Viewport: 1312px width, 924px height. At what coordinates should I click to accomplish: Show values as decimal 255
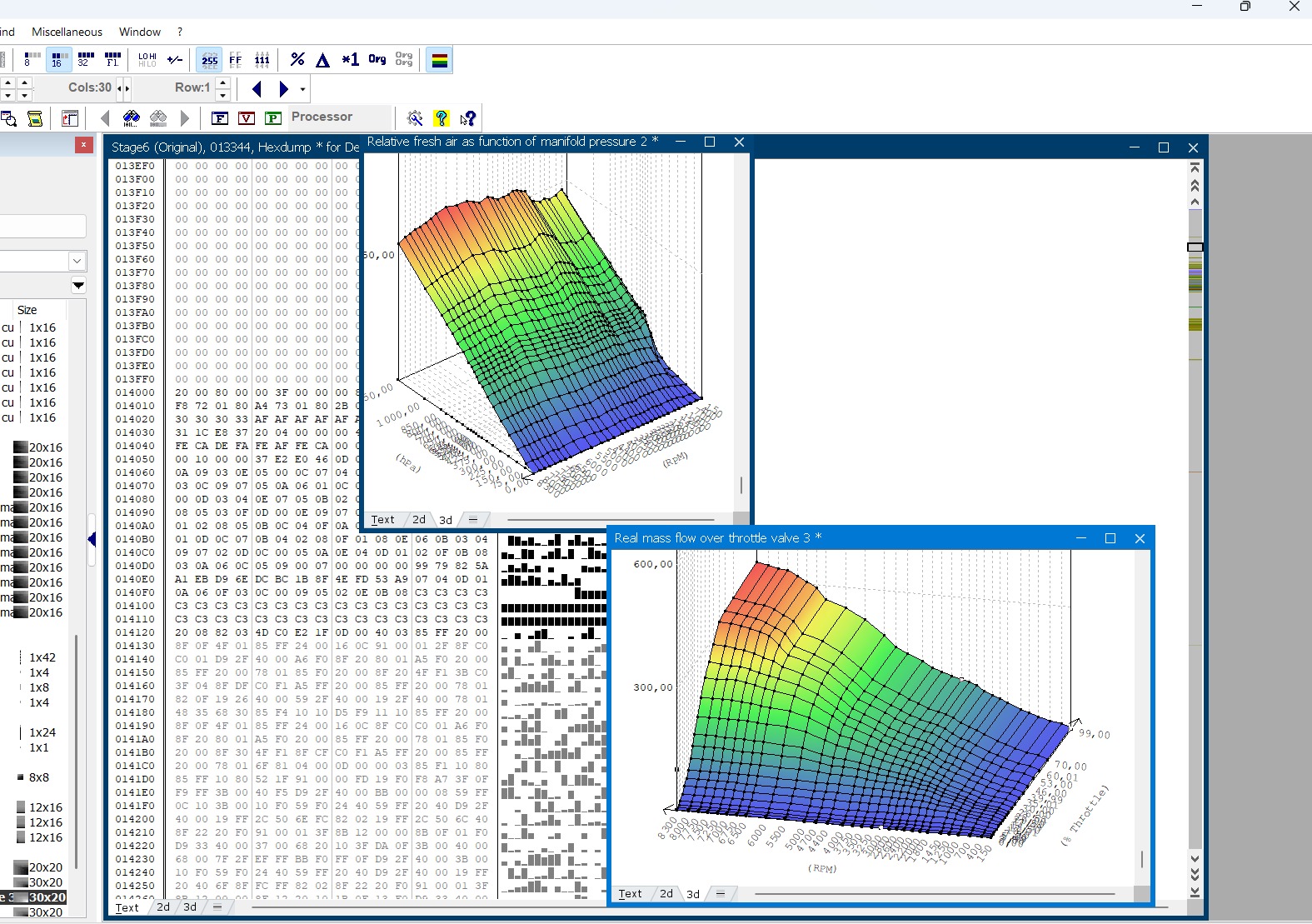[210, 60]
